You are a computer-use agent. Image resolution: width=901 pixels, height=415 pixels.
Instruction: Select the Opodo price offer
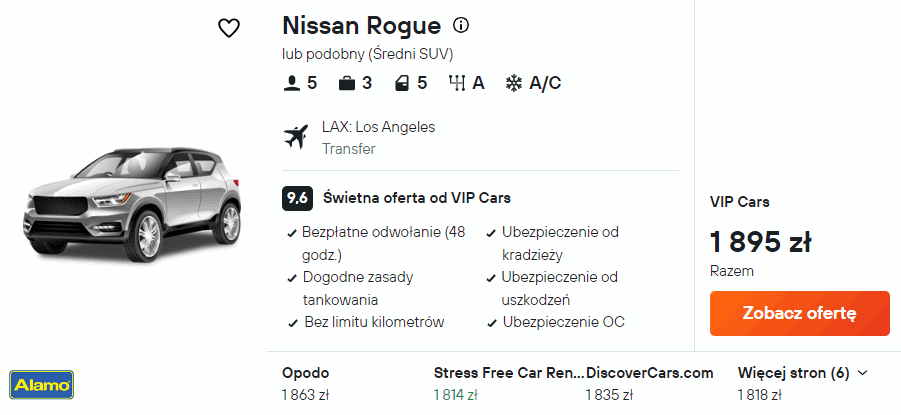(x=306, y=383)
